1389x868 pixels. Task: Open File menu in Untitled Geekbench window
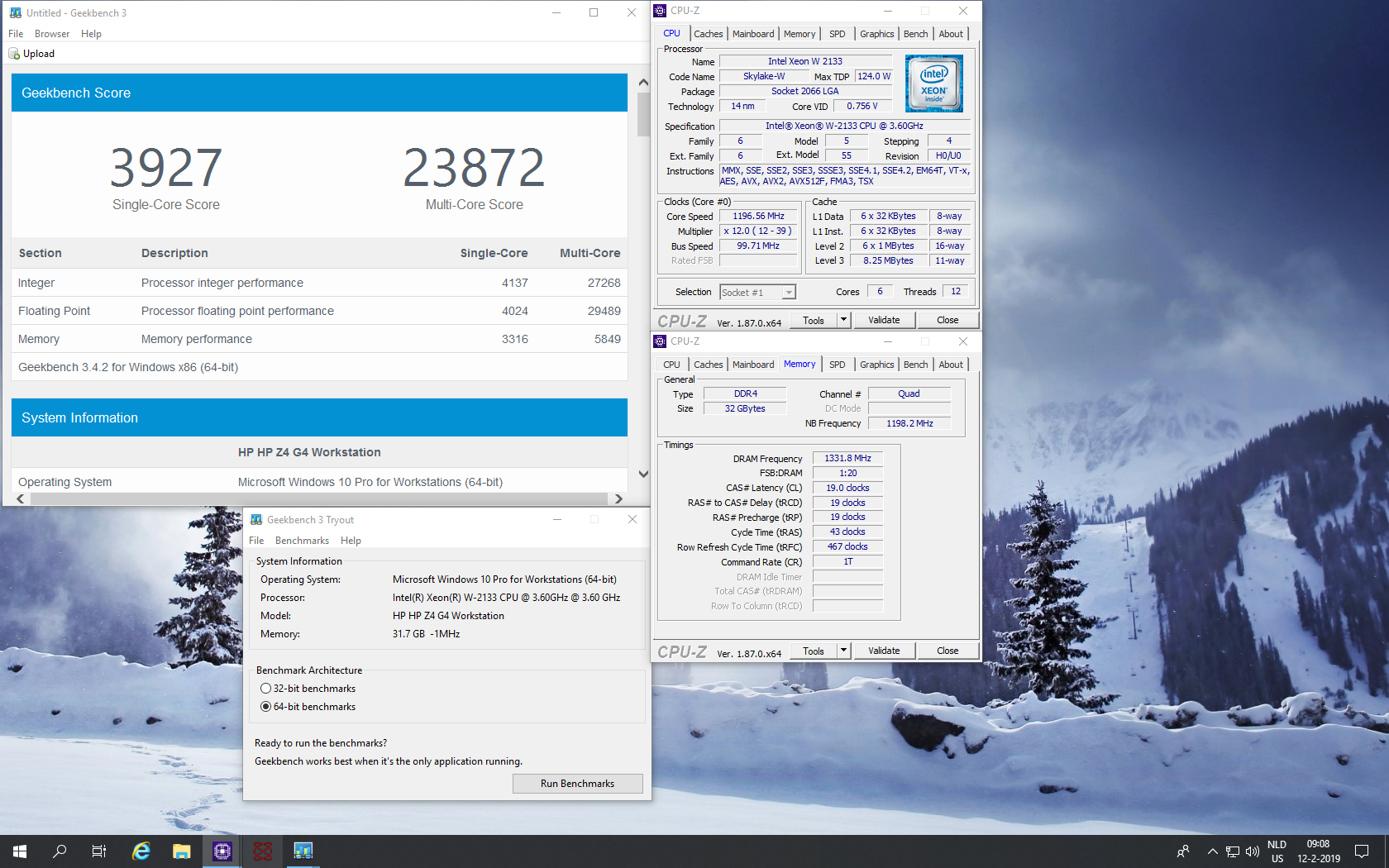tap(16, 34)
